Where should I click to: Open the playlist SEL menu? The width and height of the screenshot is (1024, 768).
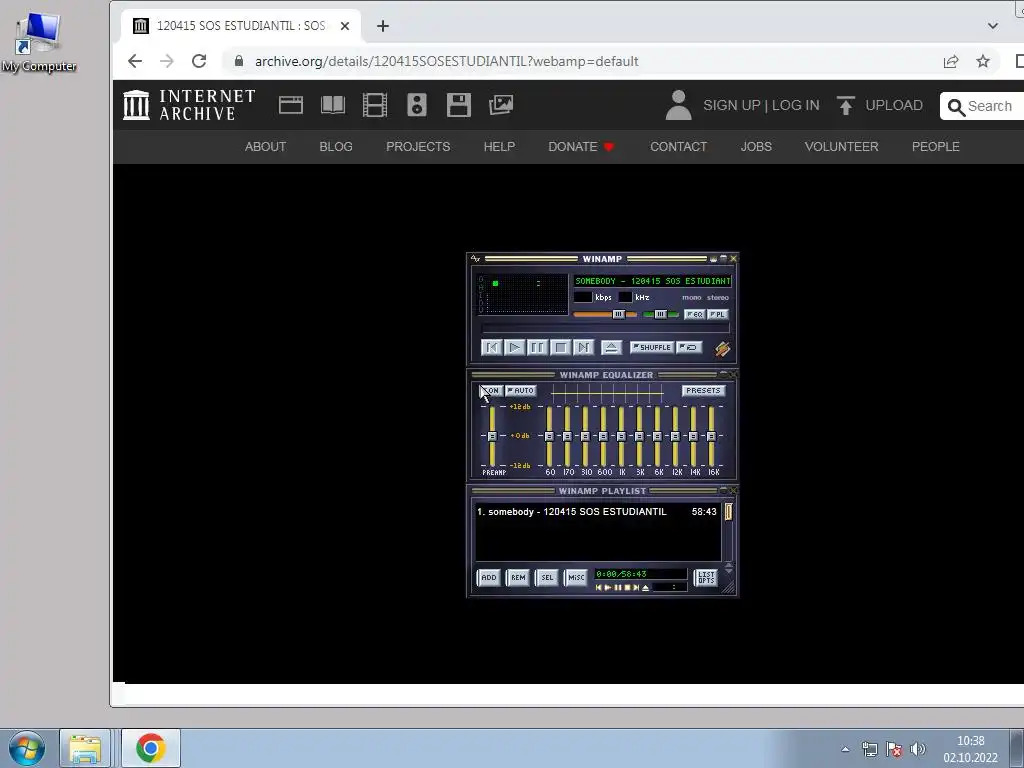[547, 577]
